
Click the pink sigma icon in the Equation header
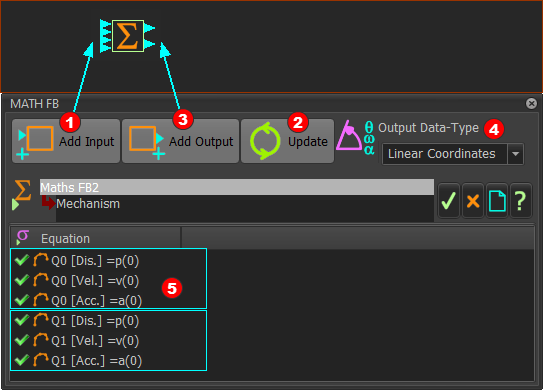click(x=23, y=237)
